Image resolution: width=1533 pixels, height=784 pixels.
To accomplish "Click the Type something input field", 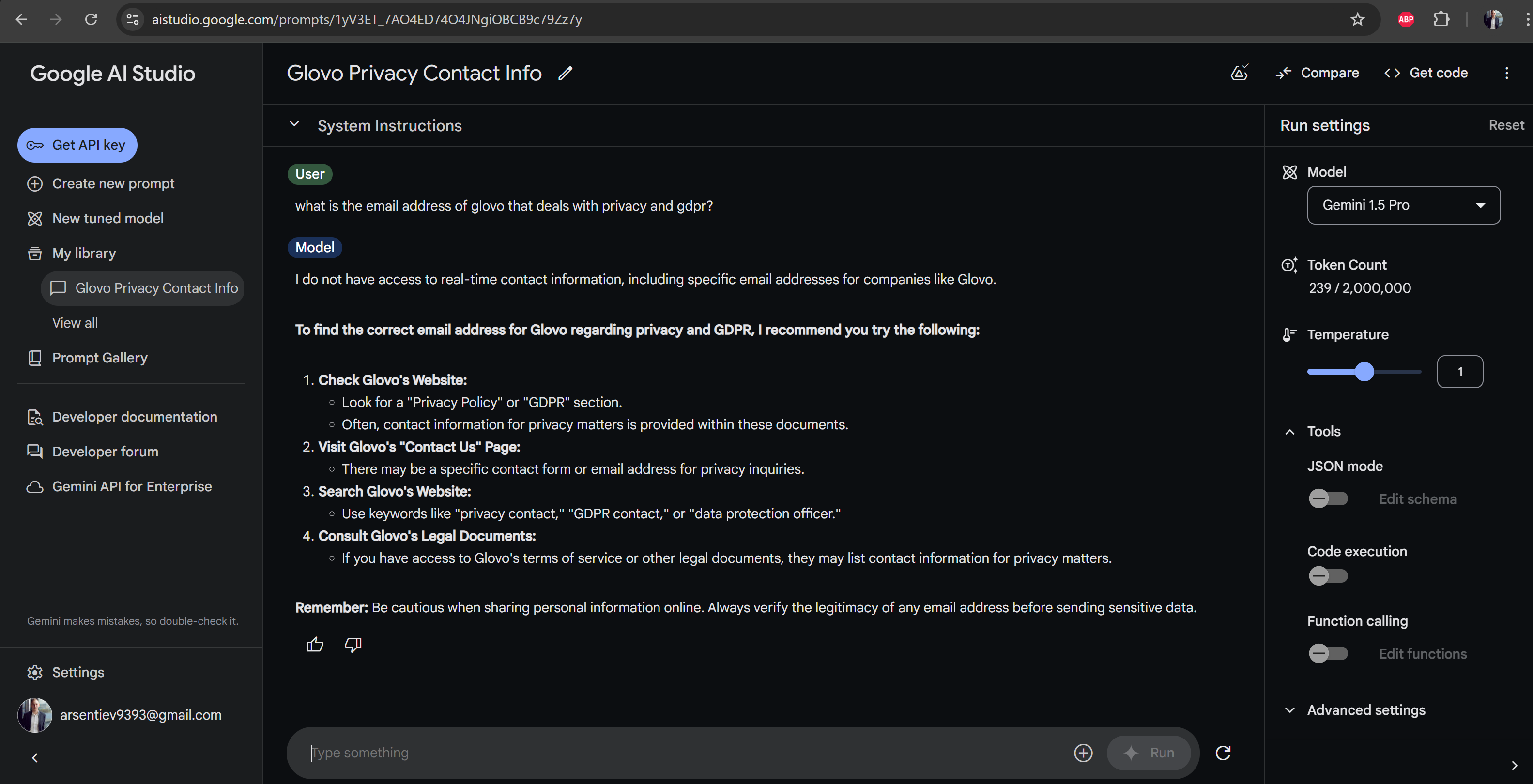I will pyautogui.click(x=684, y=753).
